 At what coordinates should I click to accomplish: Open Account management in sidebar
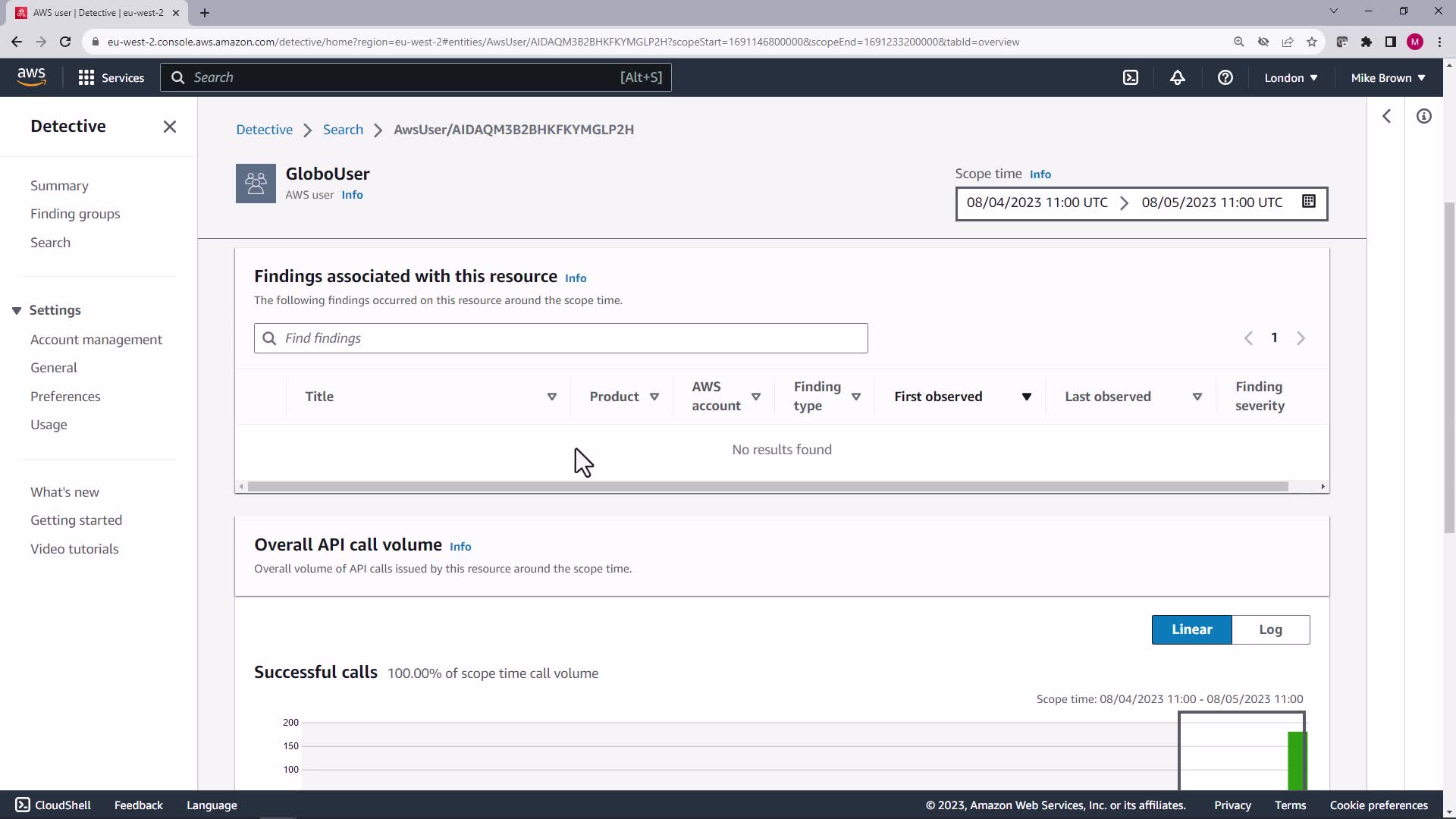click(96, 340)
